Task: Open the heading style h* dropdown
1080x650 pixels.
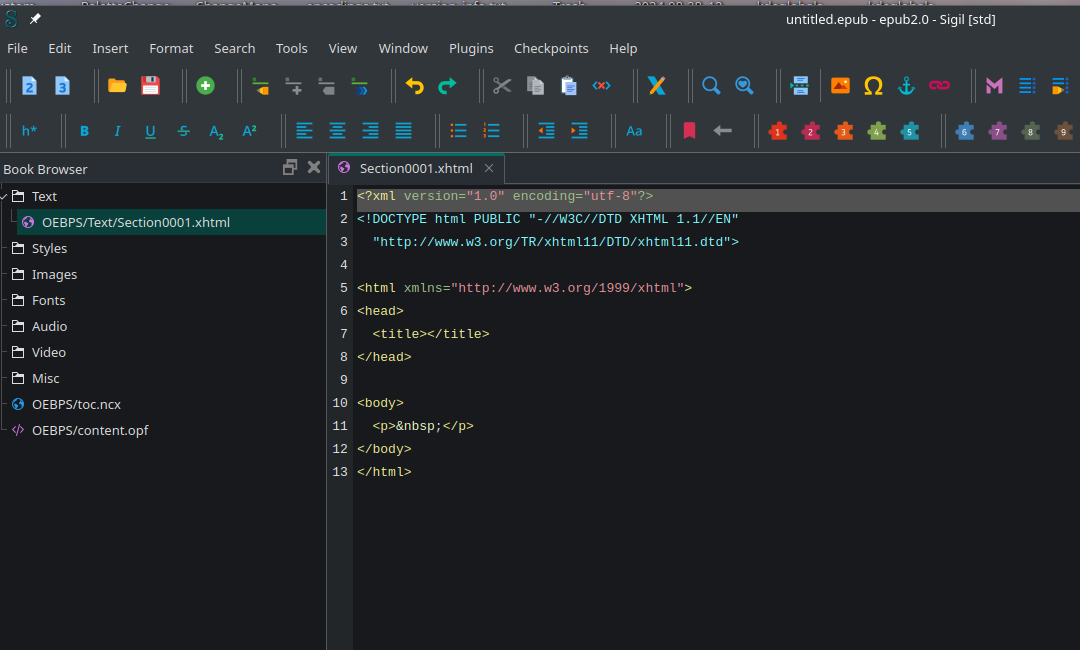Action: point(30,131)
